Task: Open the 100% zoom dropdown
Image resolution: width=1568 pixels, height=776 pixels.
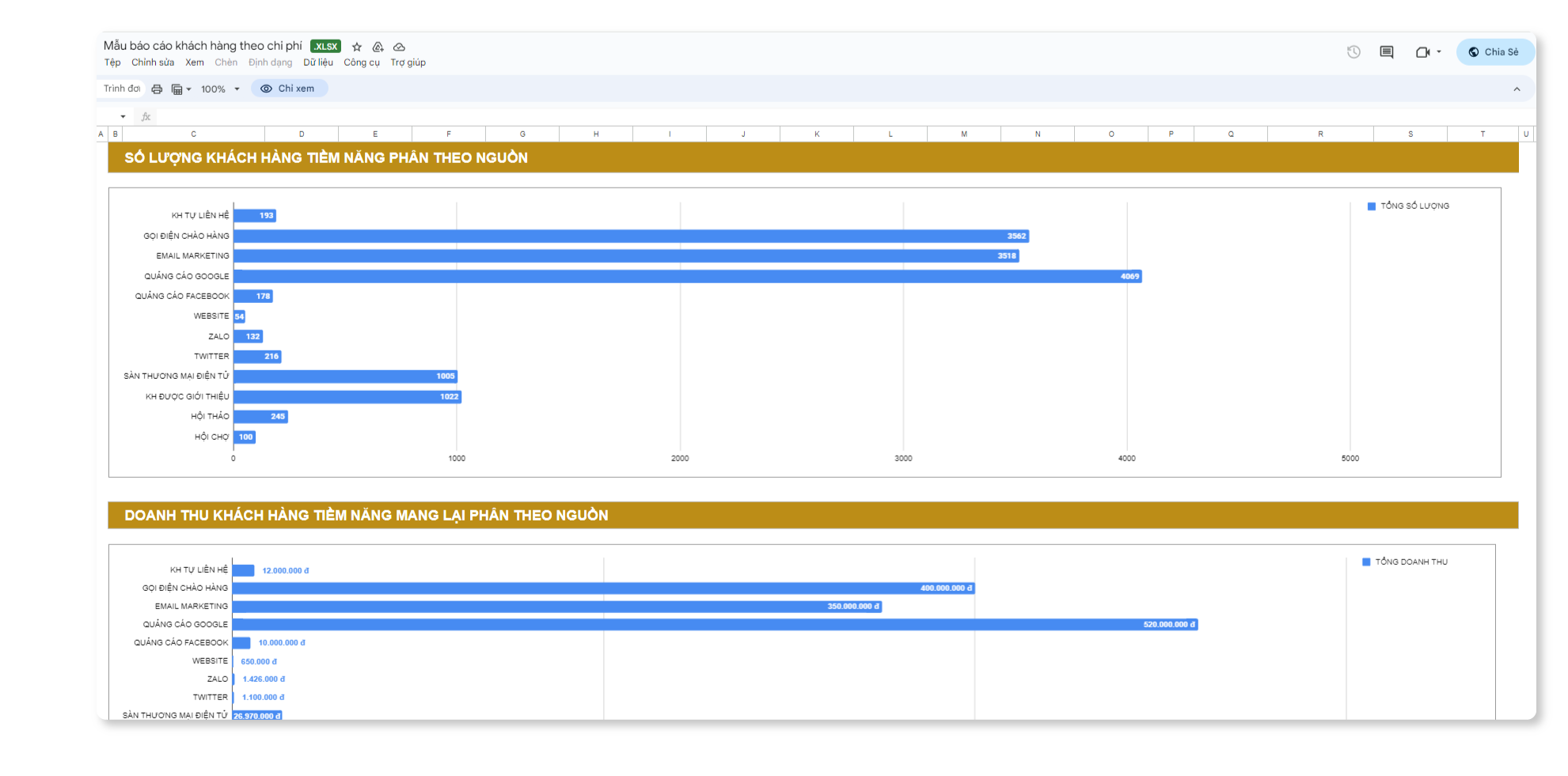Action: (220, 89)
